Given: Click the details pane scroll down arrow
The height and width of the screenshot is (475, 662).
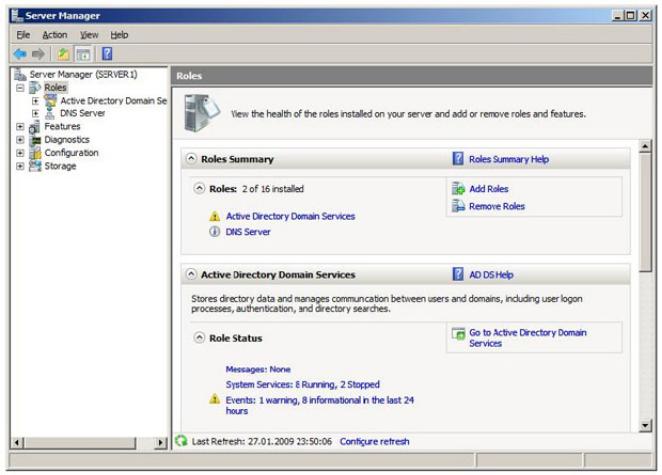Looking at the screenshot, I should (x=645, y=426).
